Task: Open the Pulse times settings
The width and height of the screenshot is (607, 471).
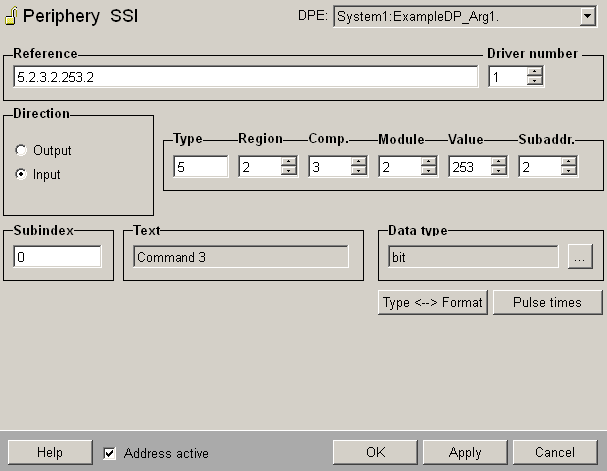Action: pos(547,303)
